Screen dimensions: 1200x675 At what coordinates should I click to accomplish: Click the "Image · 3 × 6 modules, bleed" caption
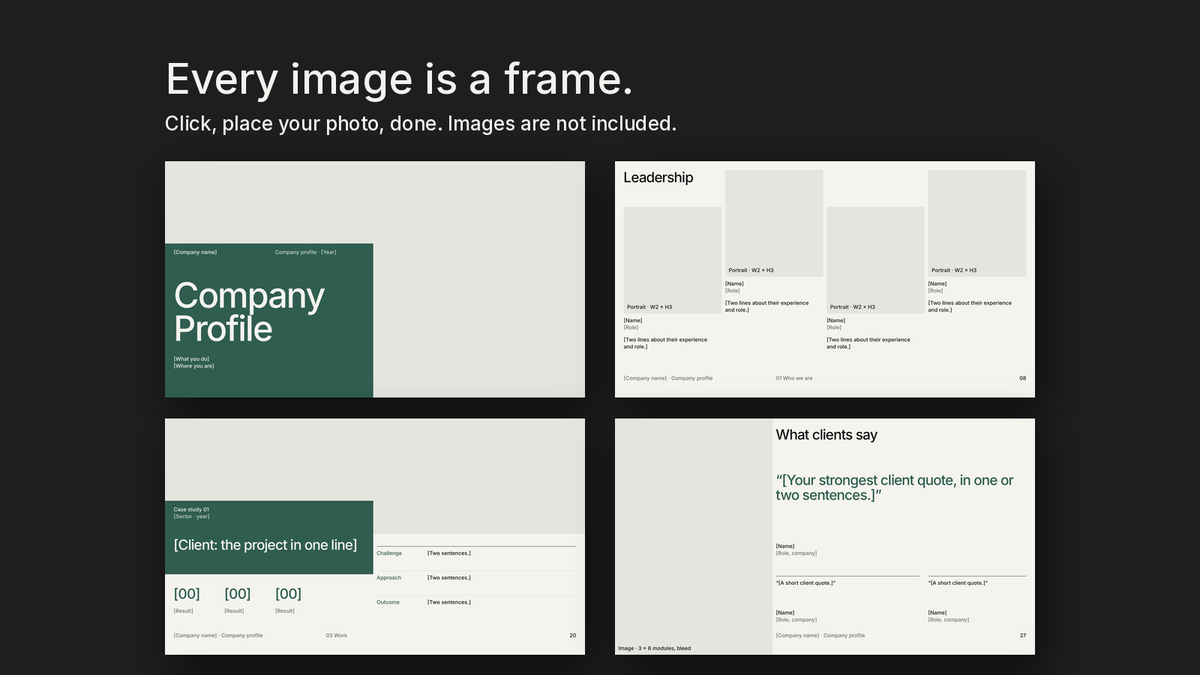pos(654,649)
